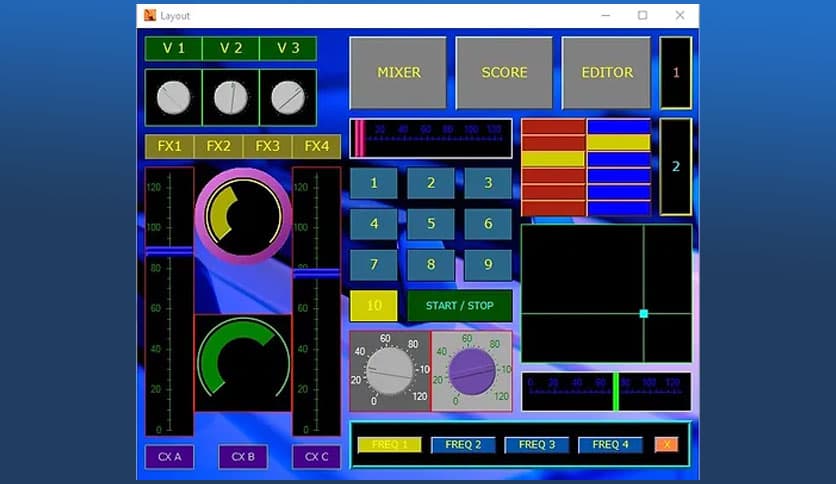Click the purple-ringed yellow arc dial

[x=243, y=215]
